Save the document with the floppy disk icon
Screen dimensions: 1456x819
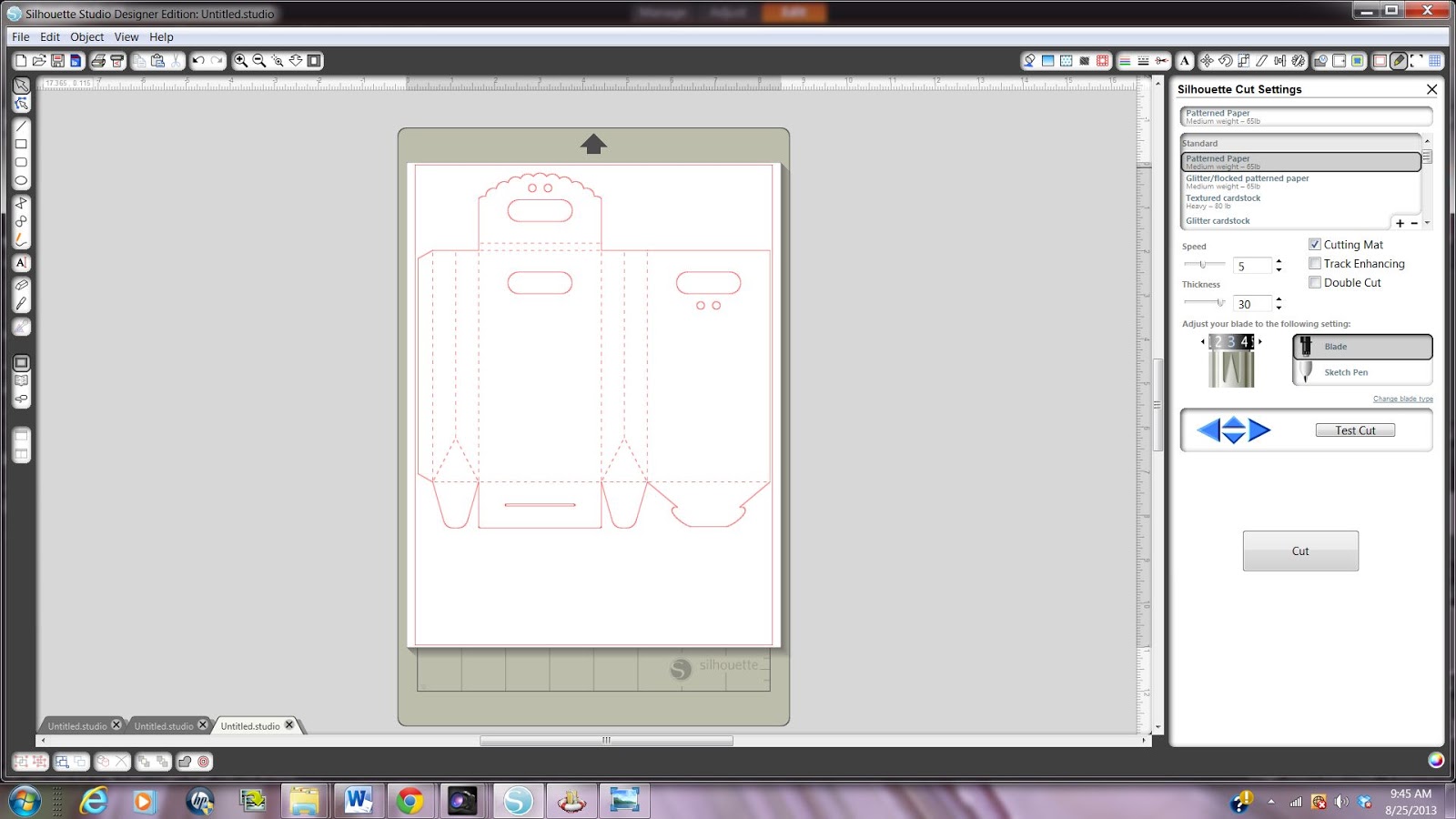(x=57, y=61)
